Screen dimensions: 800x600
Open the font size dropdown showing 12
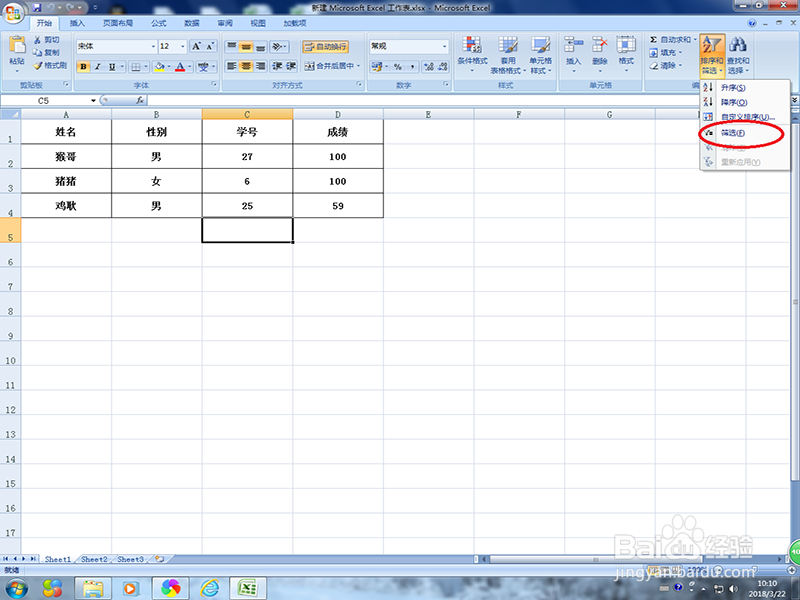point(183,46)
